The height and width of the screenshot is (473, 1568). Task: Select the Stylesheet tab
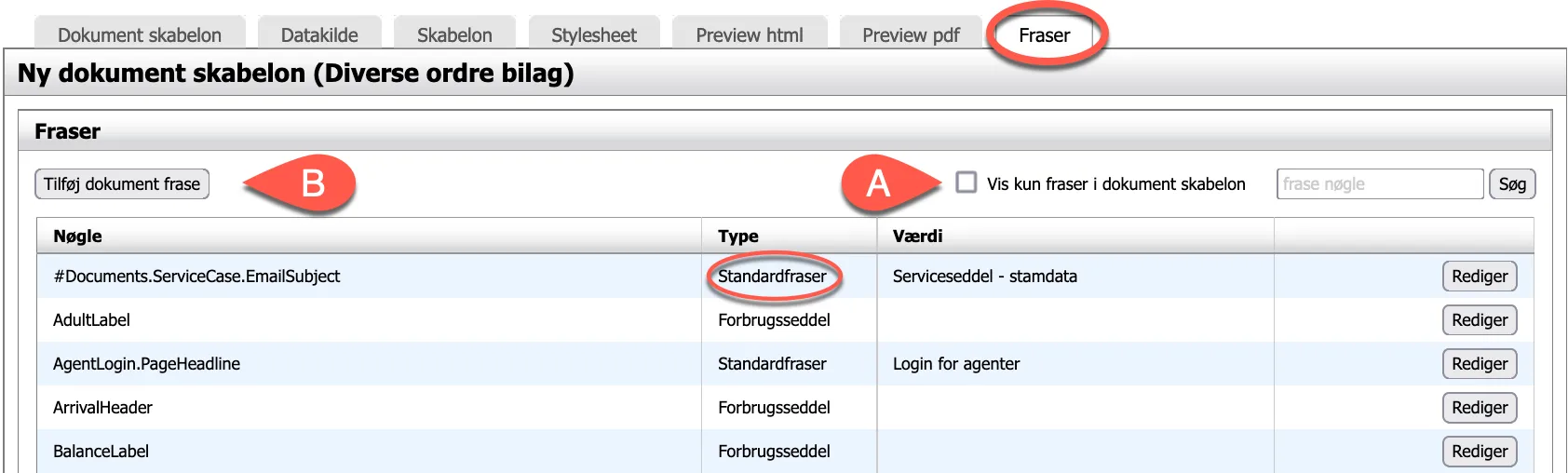(594, 35)
